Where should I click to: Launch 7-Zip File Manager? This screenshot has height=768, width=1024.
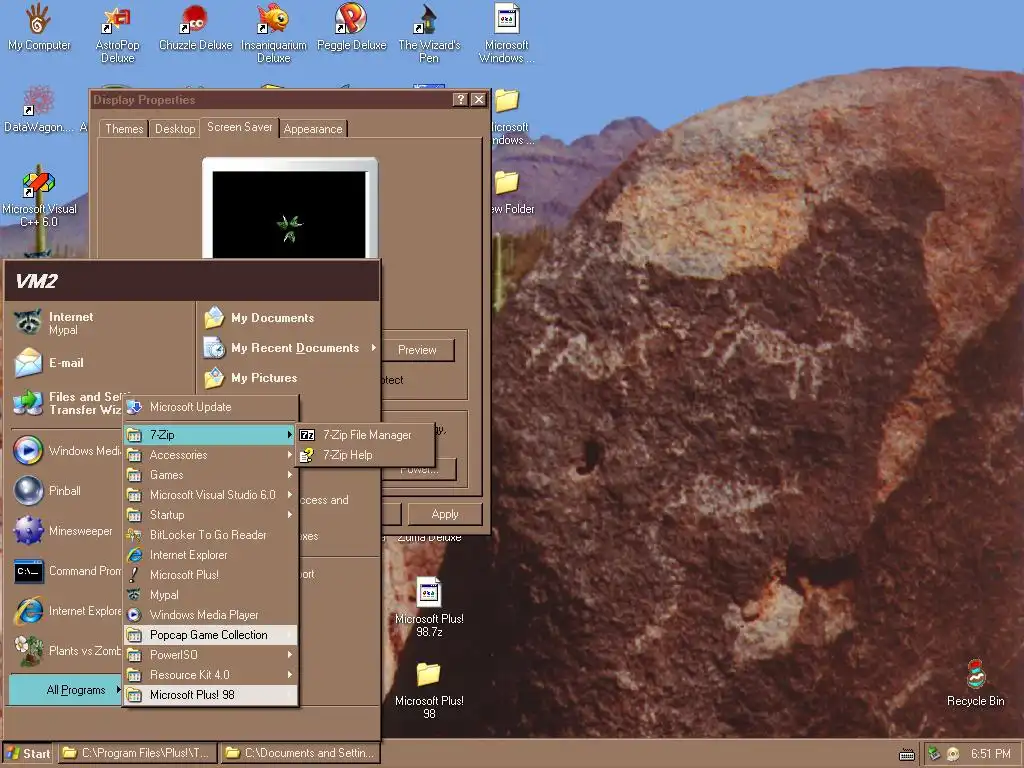pos(366,435)
